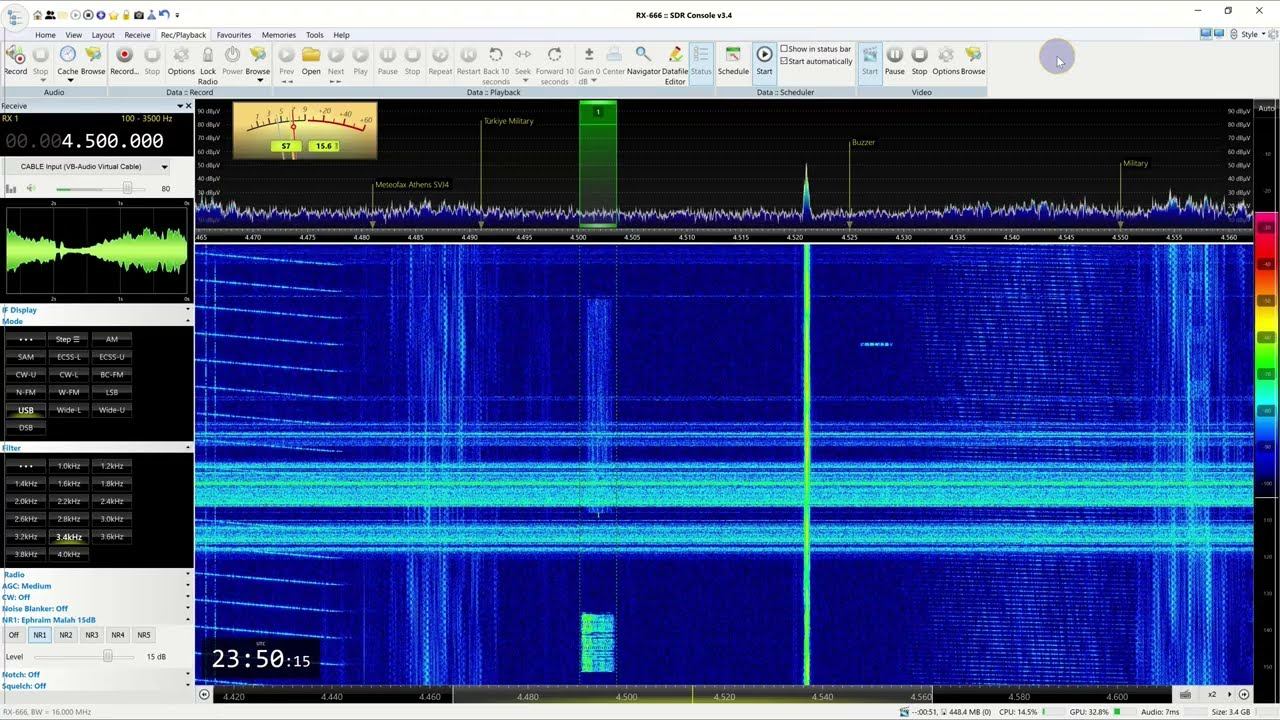Open the Tools ribbon tab

point(315,35)
